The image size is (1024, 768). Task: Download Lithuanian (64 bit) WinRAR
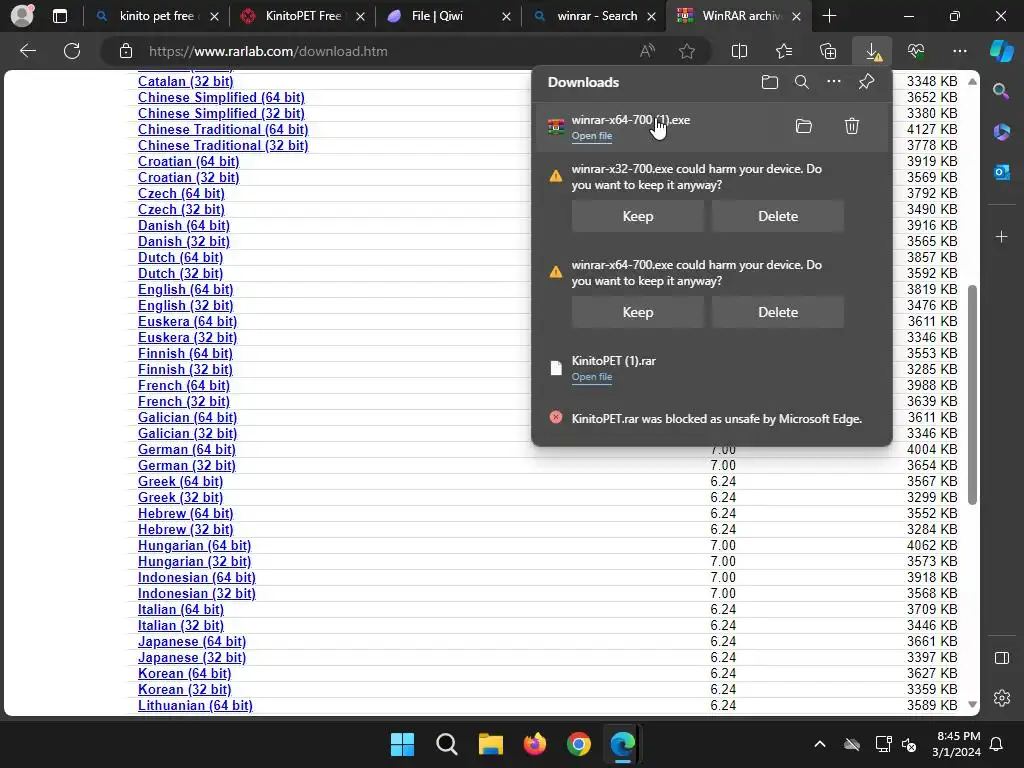pos(195,705)
